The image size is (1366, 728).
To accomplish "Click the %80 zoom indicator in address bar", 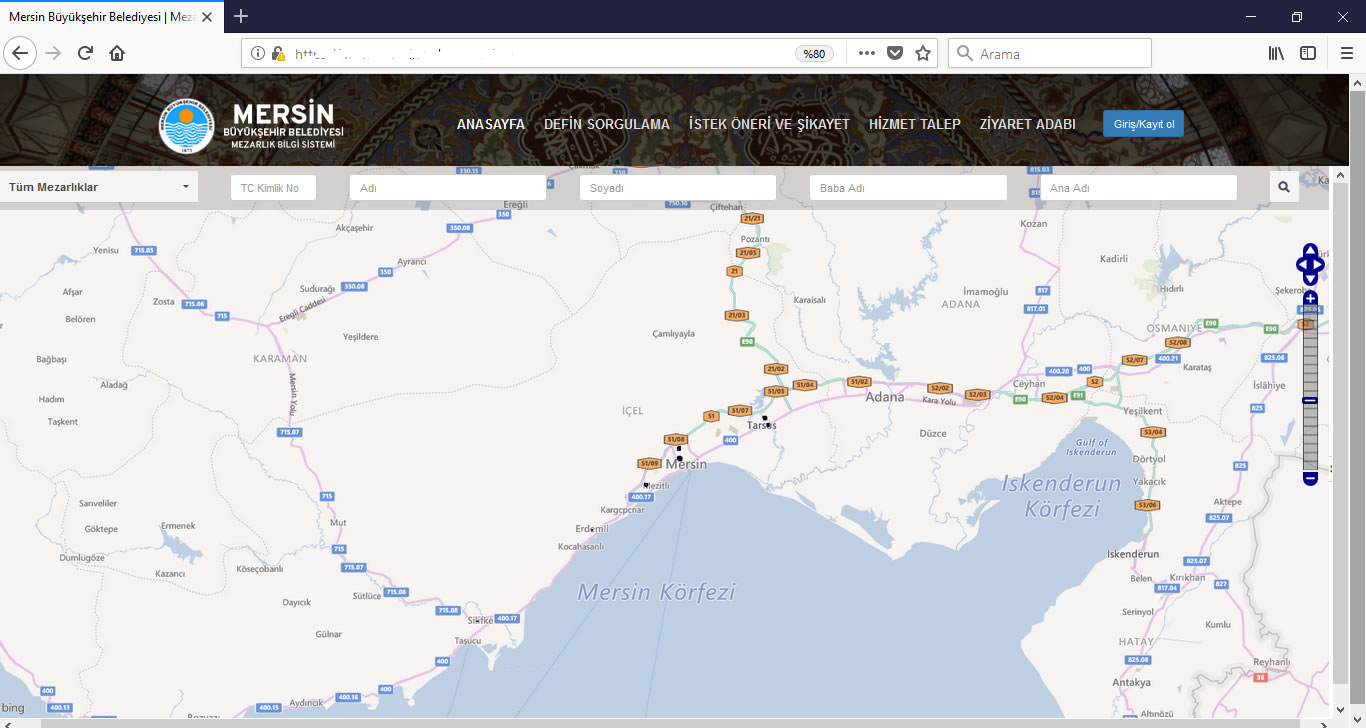I will click(815, 53).
